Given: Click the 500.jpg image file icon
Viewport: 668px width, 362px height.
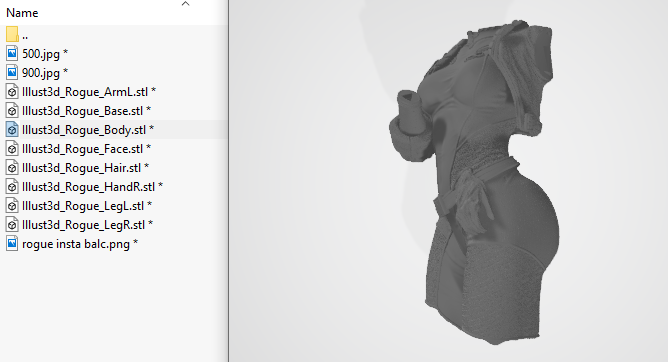Looking at the screenshot, I should pyautogui.click(x=12, y=53).
